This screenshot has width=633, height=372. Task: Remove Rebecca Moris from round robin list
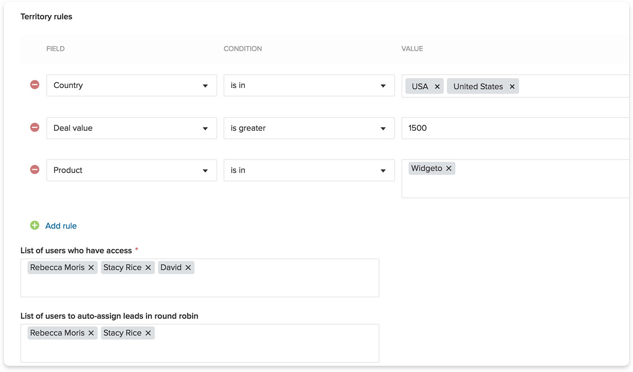(91, 333)
